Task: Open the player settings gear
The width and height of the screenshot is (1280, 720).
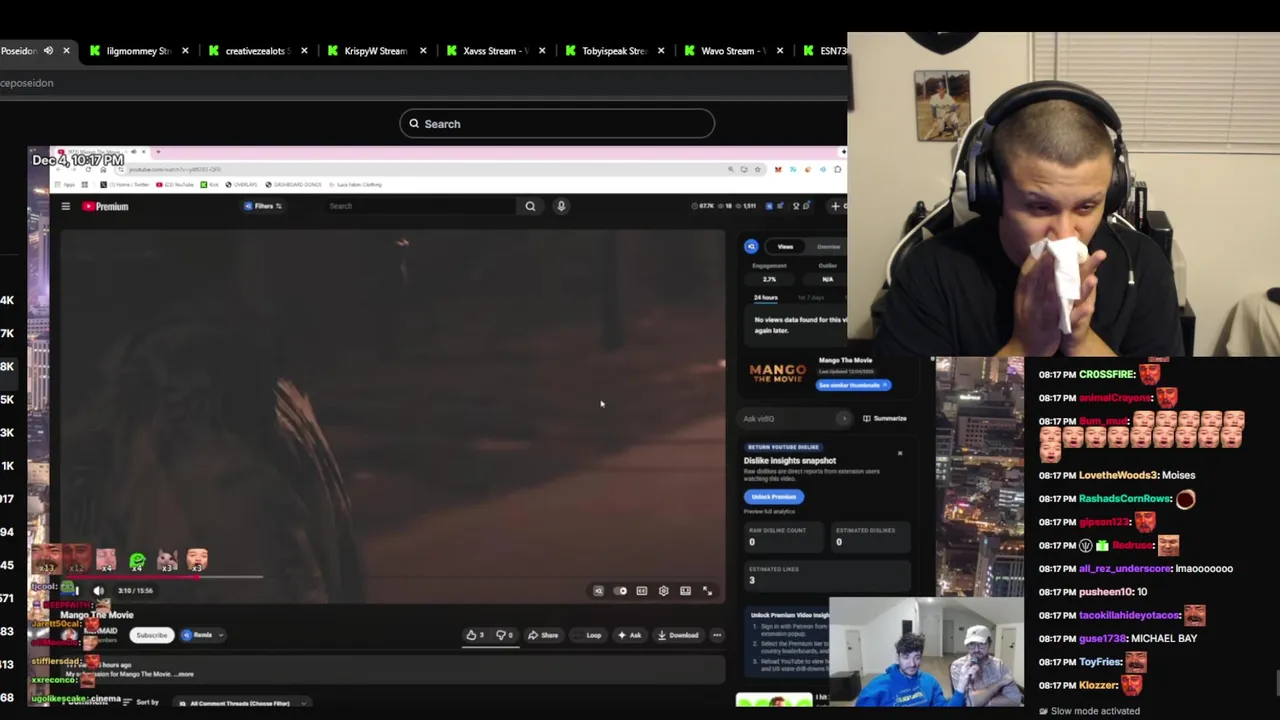Action: (663, 591)
